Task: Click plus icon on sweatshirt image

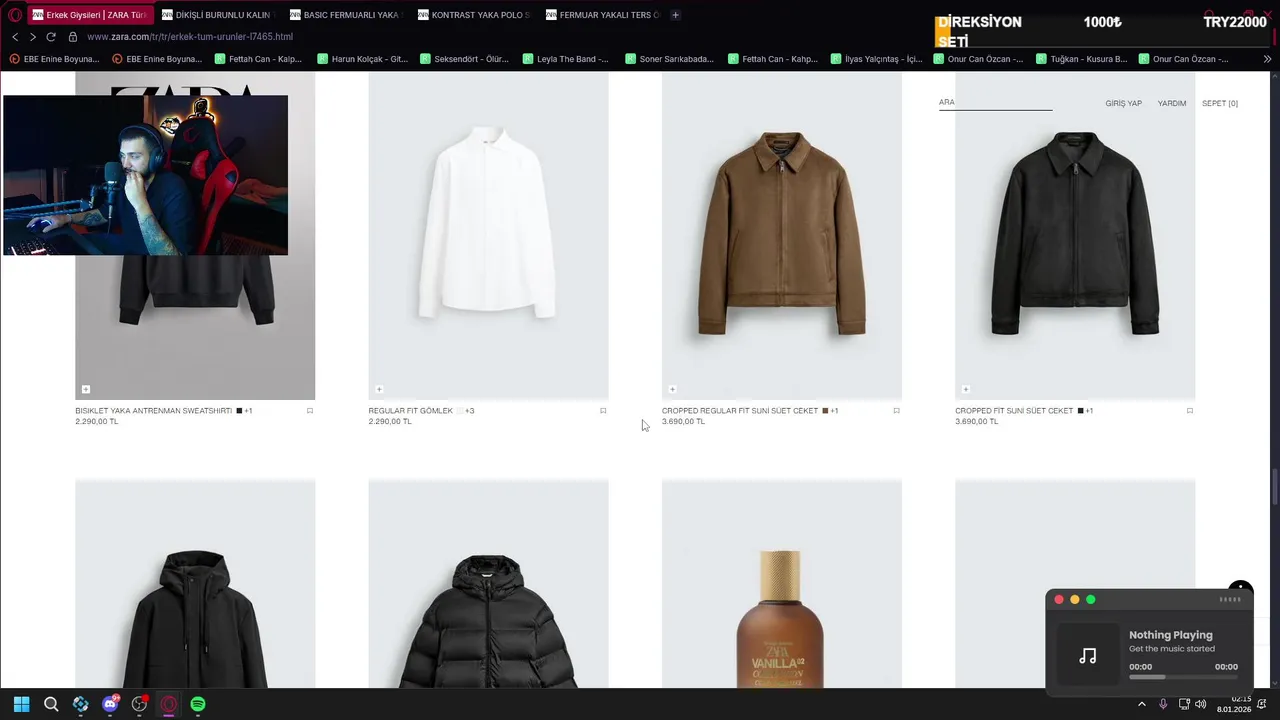Action: click(x=86, y=389)
